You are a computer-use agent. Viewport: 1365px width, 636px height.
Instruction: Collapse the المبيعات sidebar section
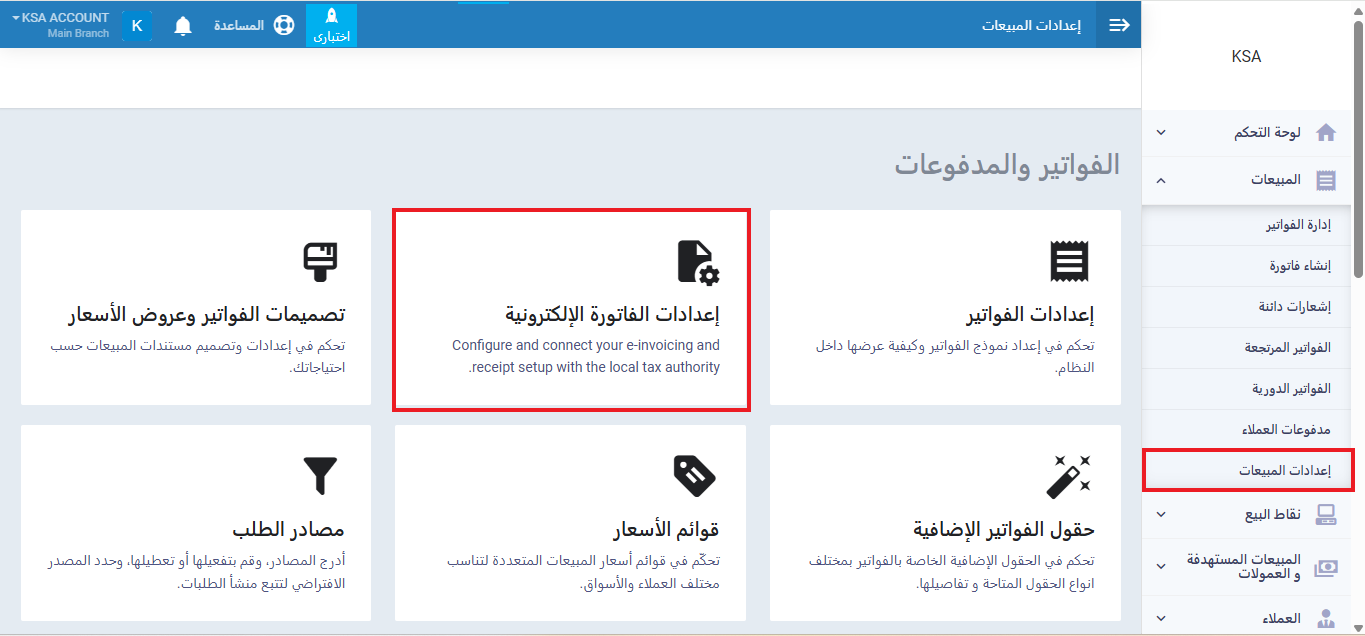1160,181
